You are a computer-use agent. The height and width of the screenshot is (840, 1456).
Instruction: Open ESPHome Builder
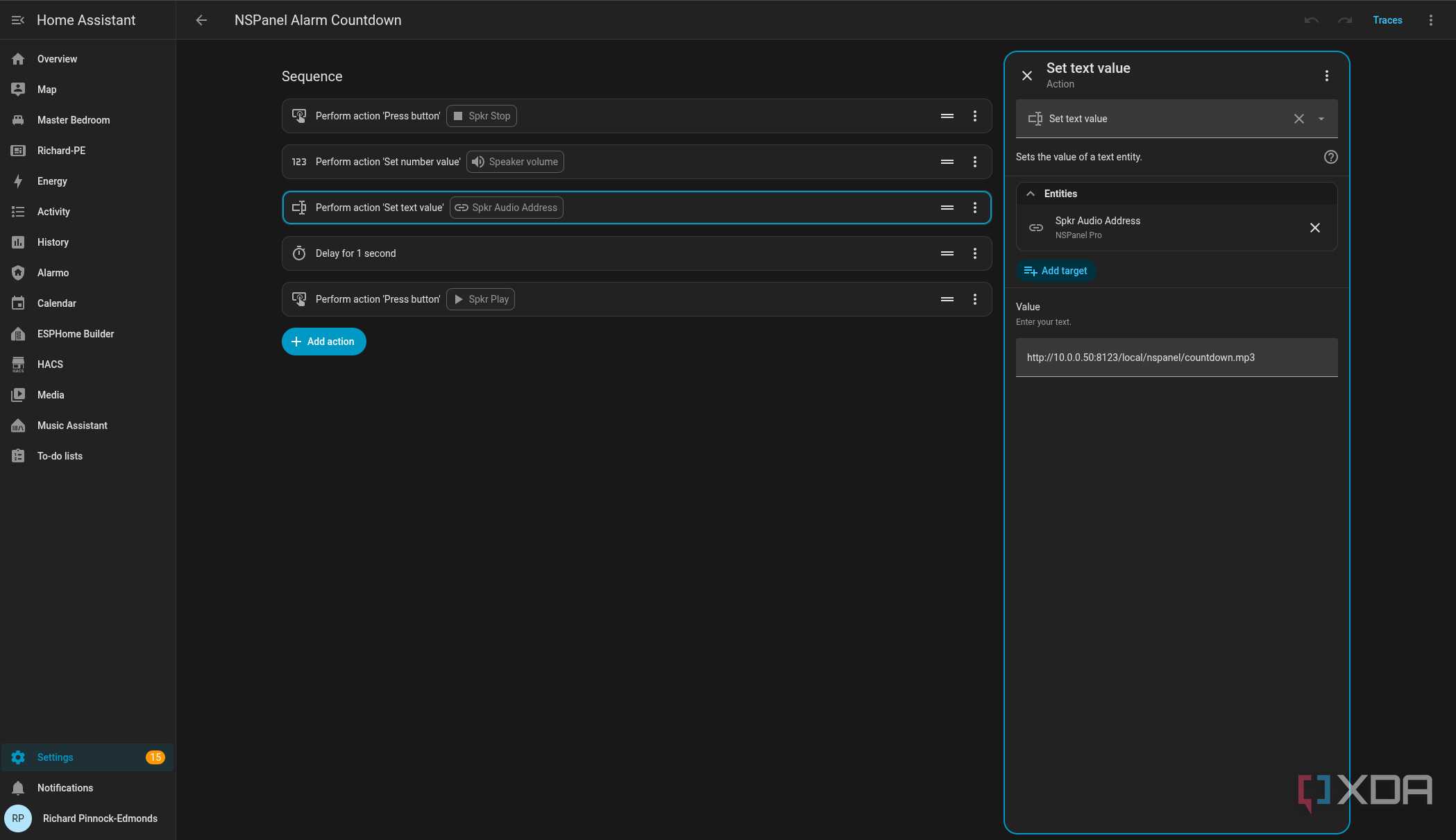coord(87,334)
